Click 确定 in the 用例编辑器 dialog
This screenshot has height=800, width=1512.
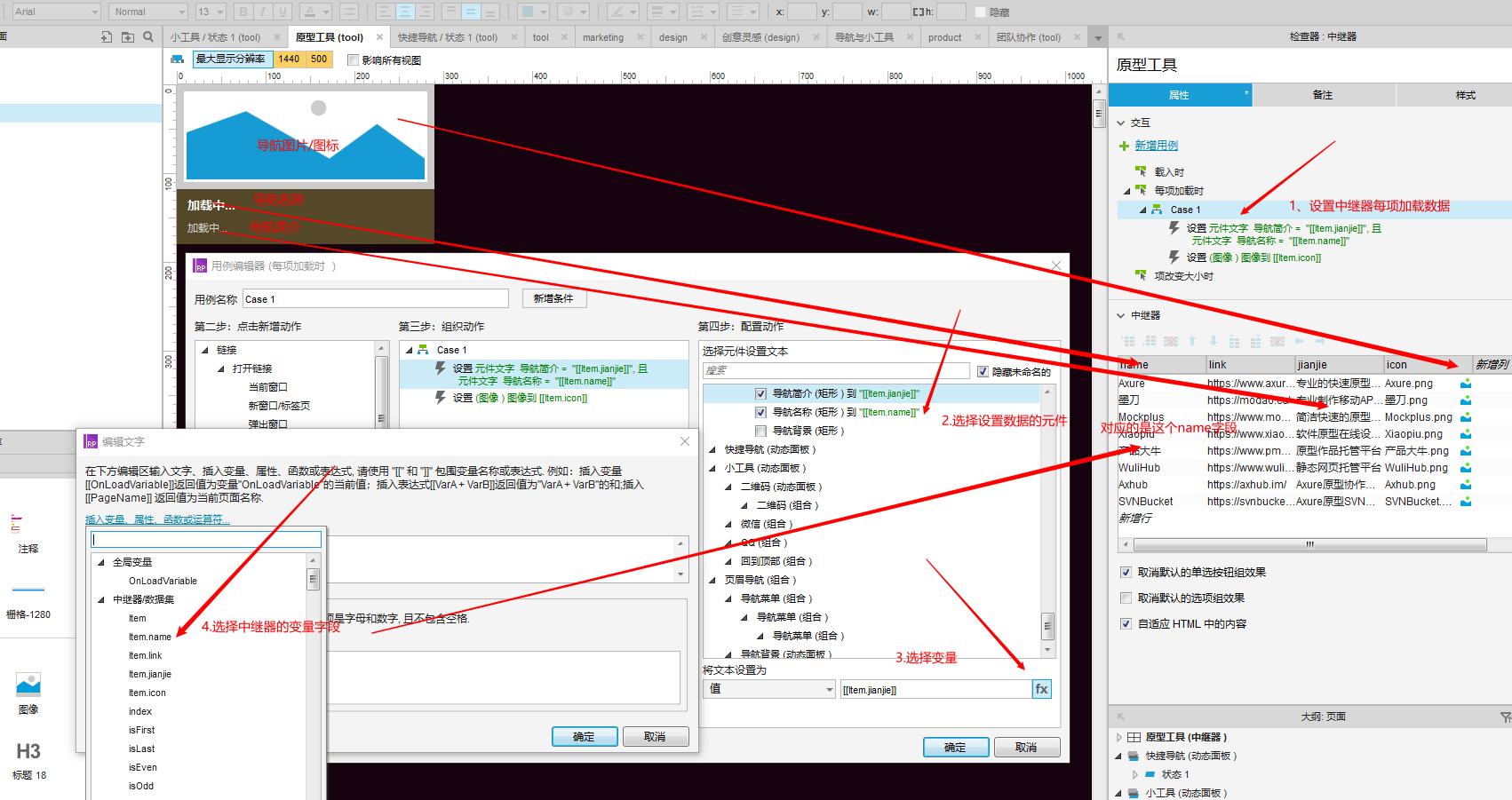(955, 747)
